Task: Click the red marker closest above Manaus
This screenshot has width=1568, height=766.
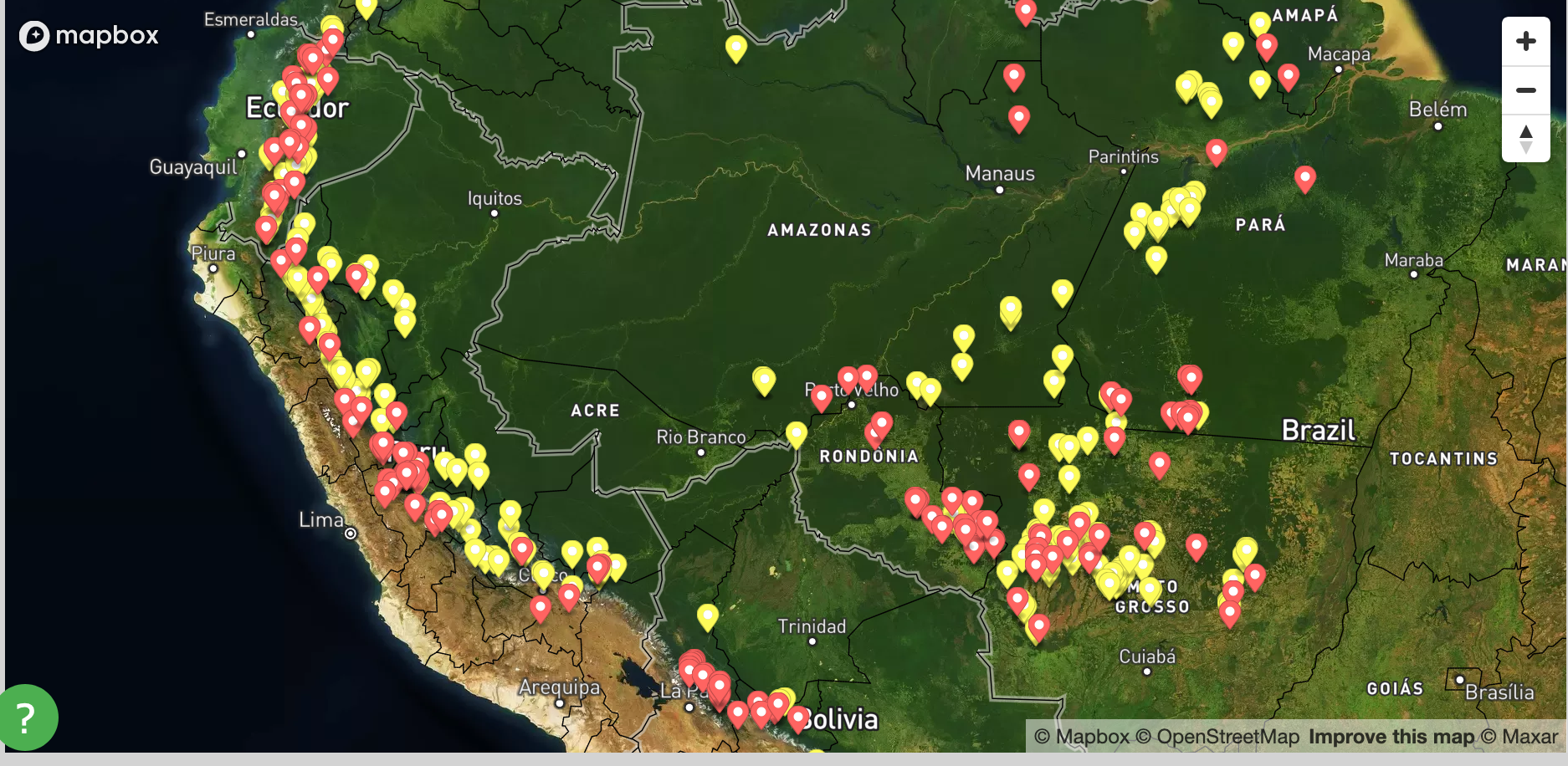Action: tap(1018, 117)
